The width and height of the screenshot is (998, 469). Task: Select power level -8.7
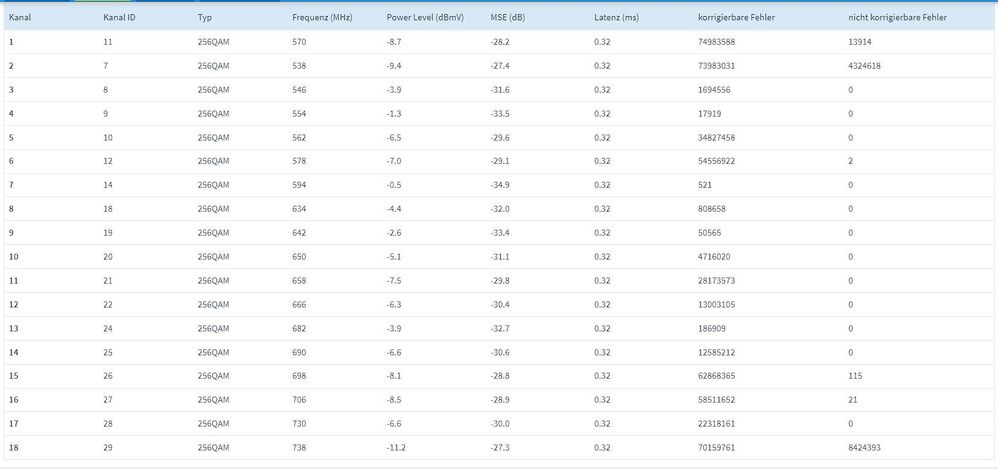pos(395,42)
